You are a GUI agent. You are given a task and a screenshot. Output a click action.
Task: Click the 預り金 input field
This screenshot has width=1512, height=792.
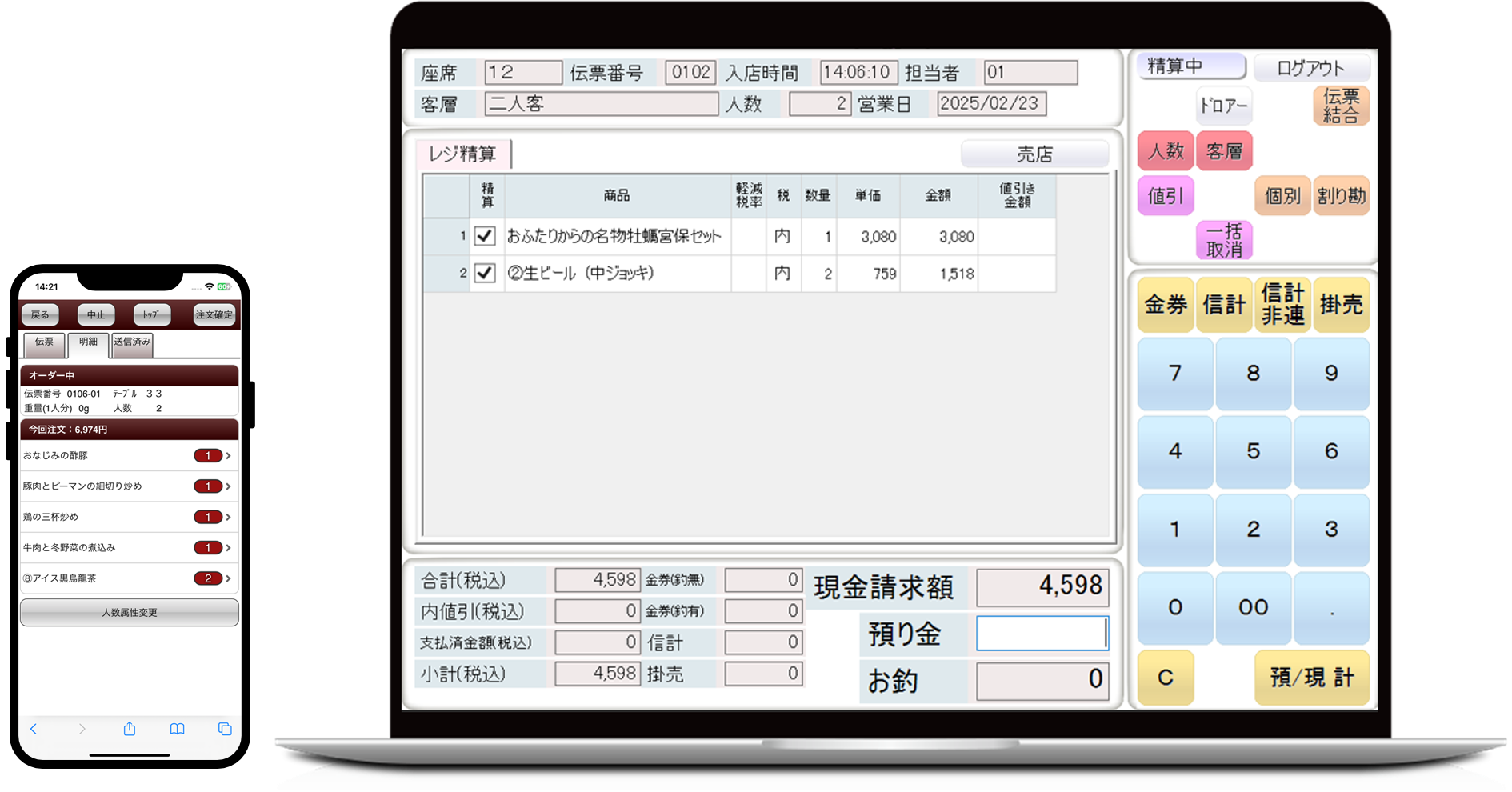click(1042, 634)
